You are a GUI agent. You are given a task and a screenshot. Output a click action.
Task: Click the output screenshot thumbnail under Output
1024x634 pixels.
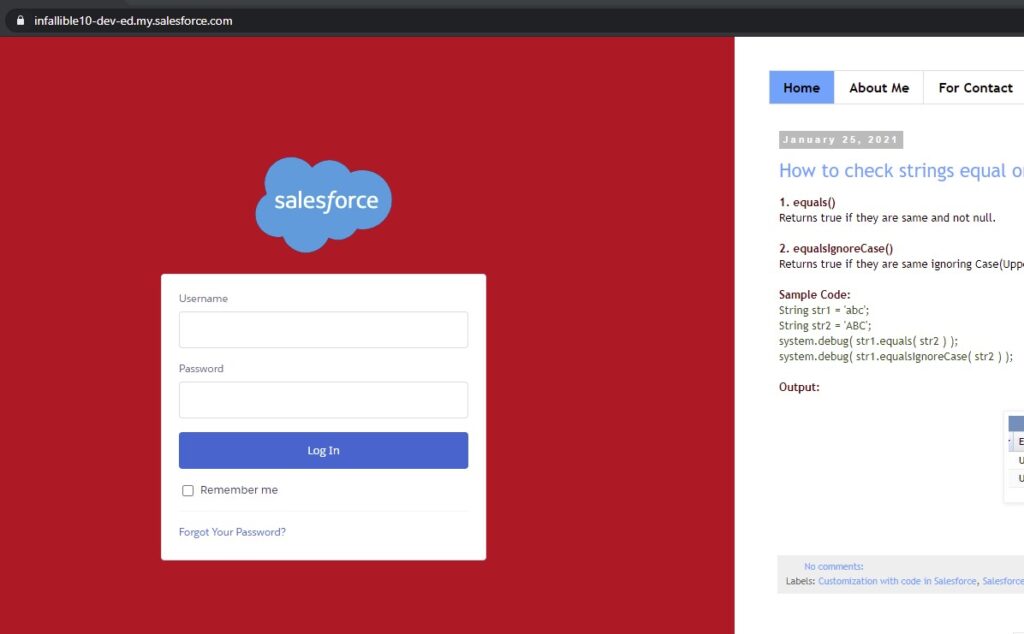point(1014,457)
